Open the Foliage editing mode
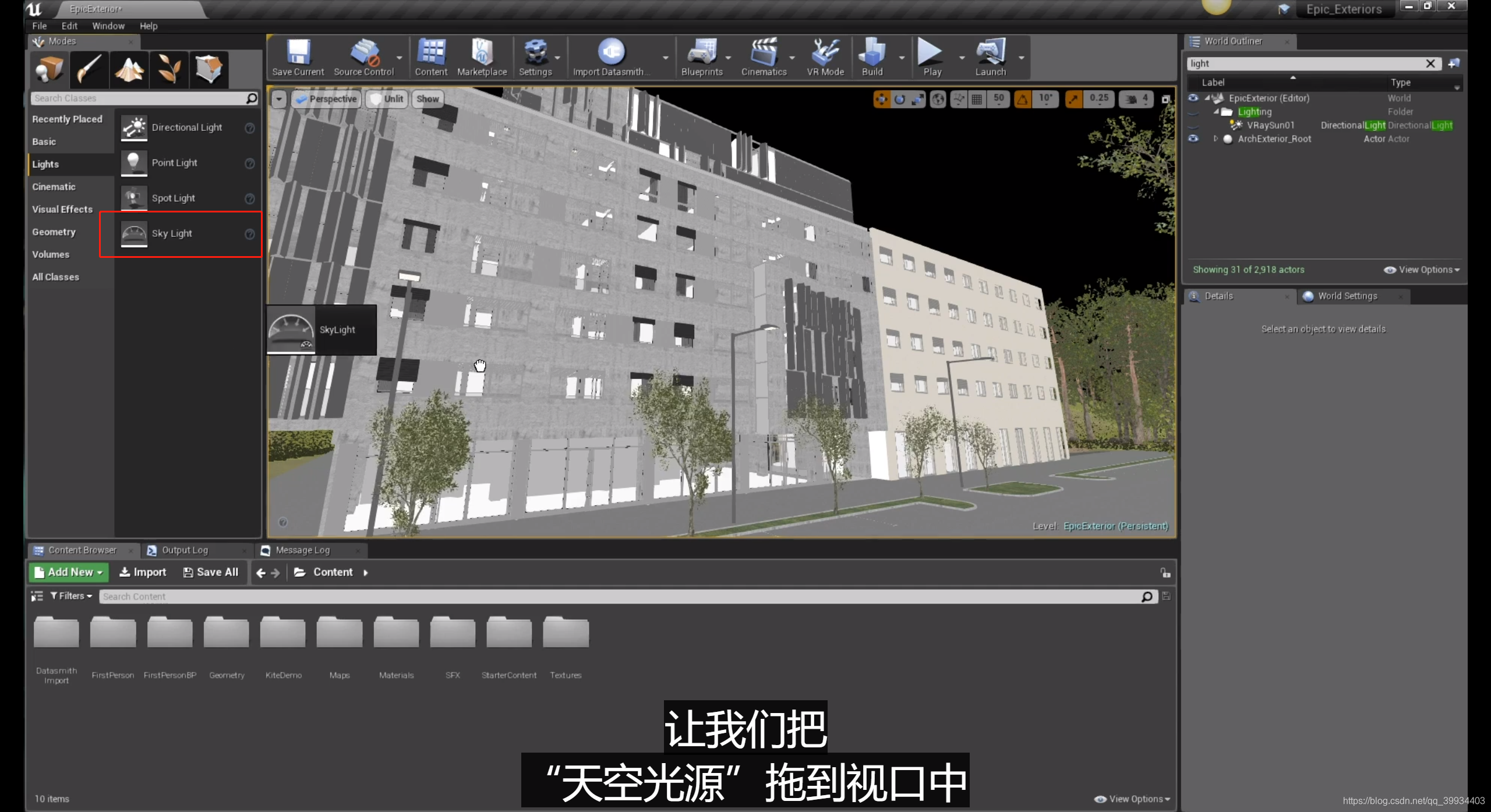 click(x=168, y=69)
